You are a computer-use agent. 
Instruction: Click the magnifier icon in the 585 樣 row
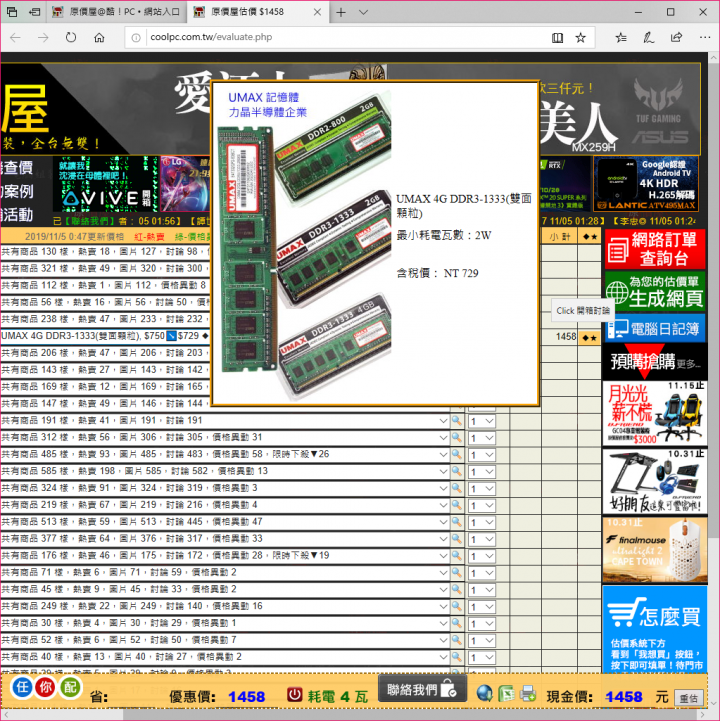pos(457,471)
